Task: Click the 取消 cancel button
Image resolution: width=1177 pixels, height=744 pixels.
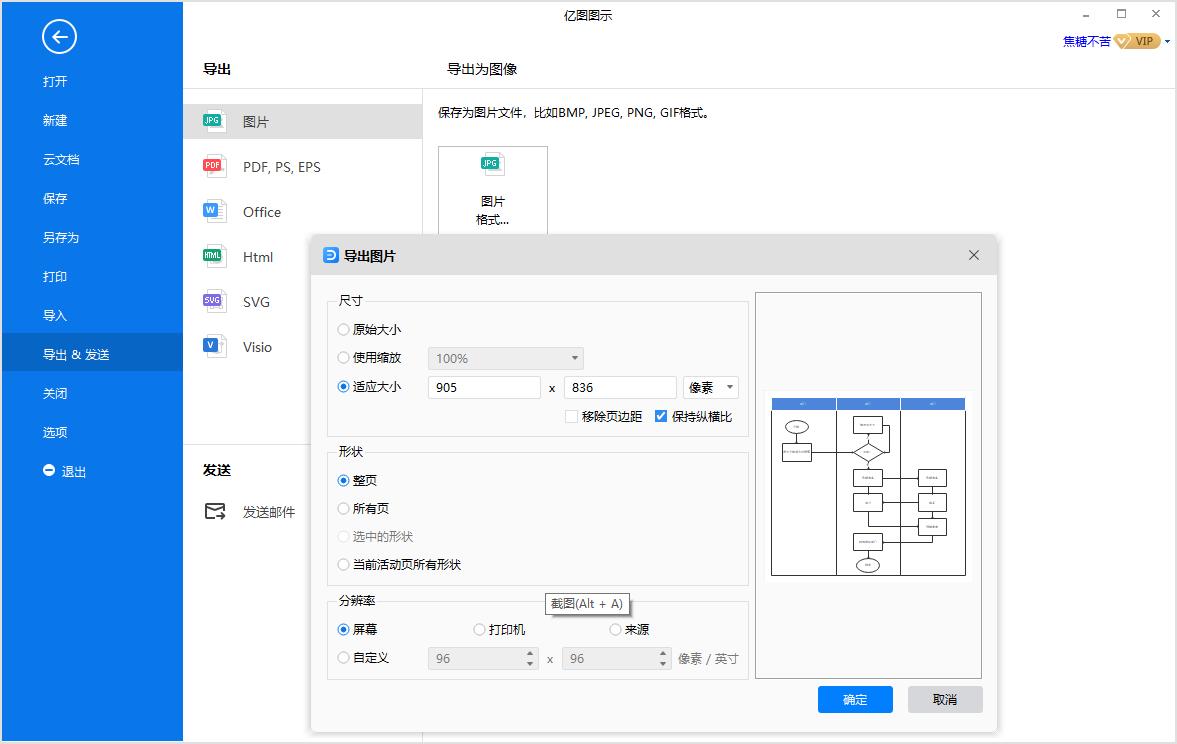Action: [944, 699]
